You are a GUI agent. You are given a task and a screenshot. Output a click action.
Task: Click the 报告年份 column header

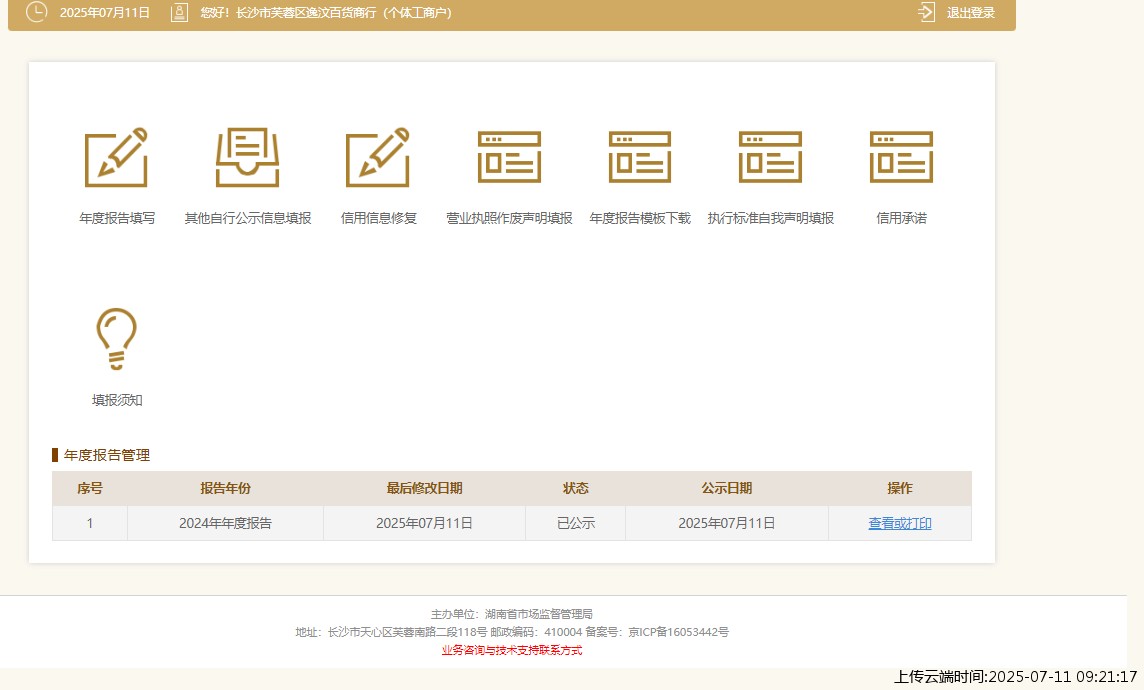225,488
